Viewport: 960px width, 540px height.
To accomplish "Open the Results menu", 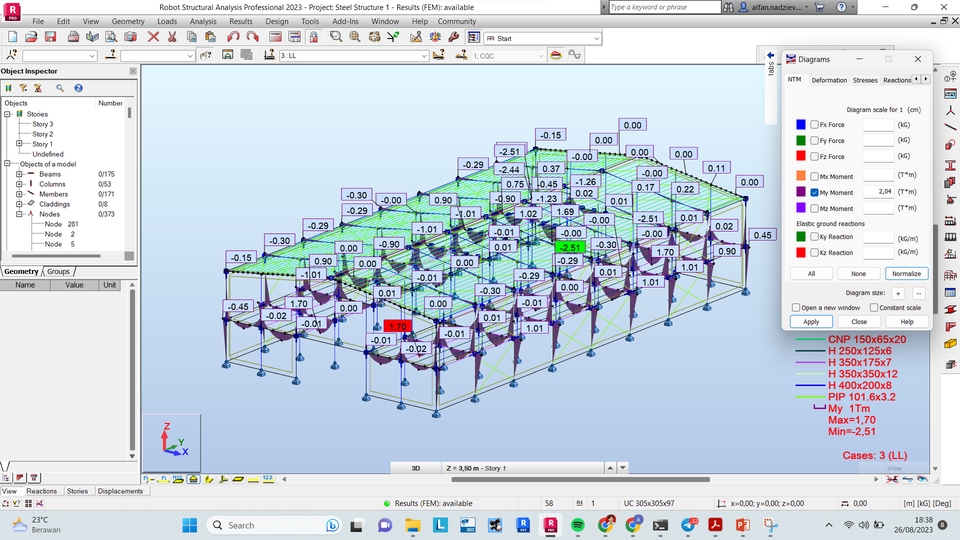I will [241, 21].
